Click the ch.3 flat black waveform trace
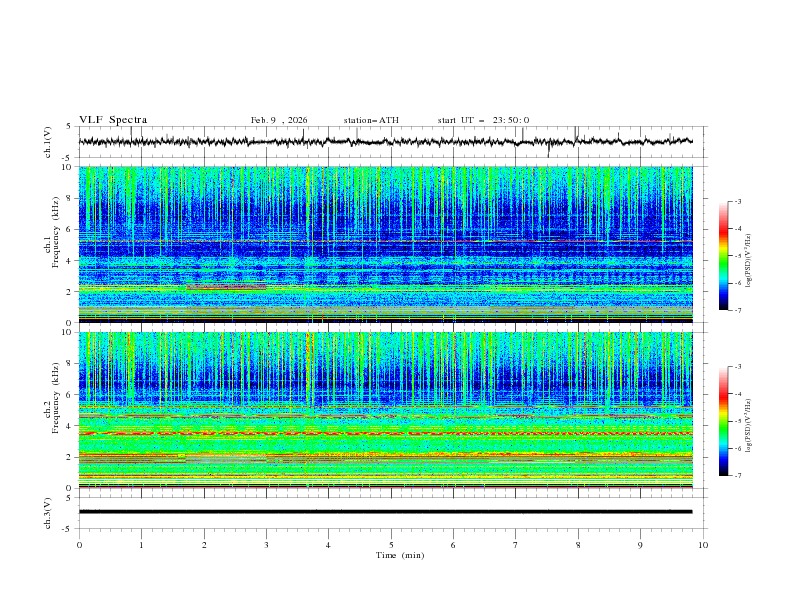The height and width of the screenshot is (612, 792). (x=385, y=512)
